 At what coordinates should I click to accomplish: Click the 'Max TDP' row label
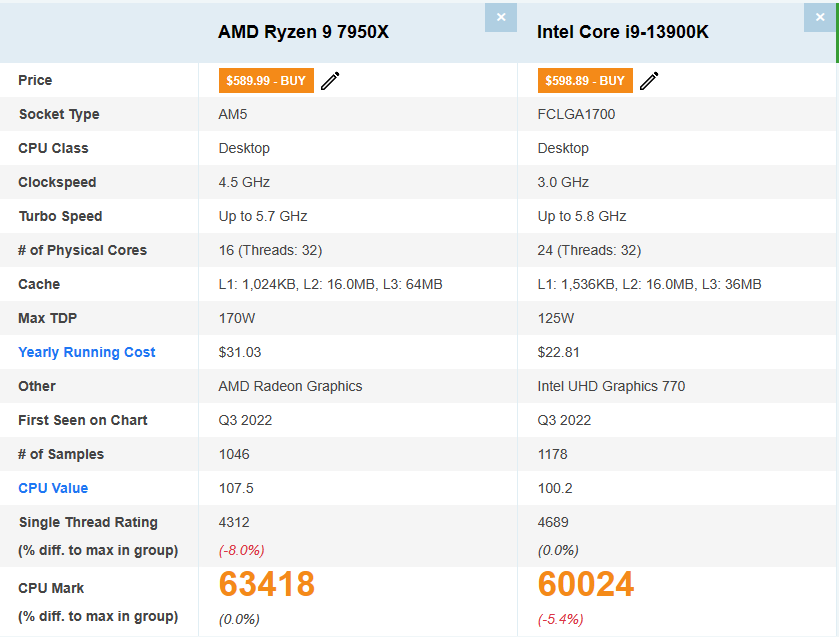click(x=47, y=318)
